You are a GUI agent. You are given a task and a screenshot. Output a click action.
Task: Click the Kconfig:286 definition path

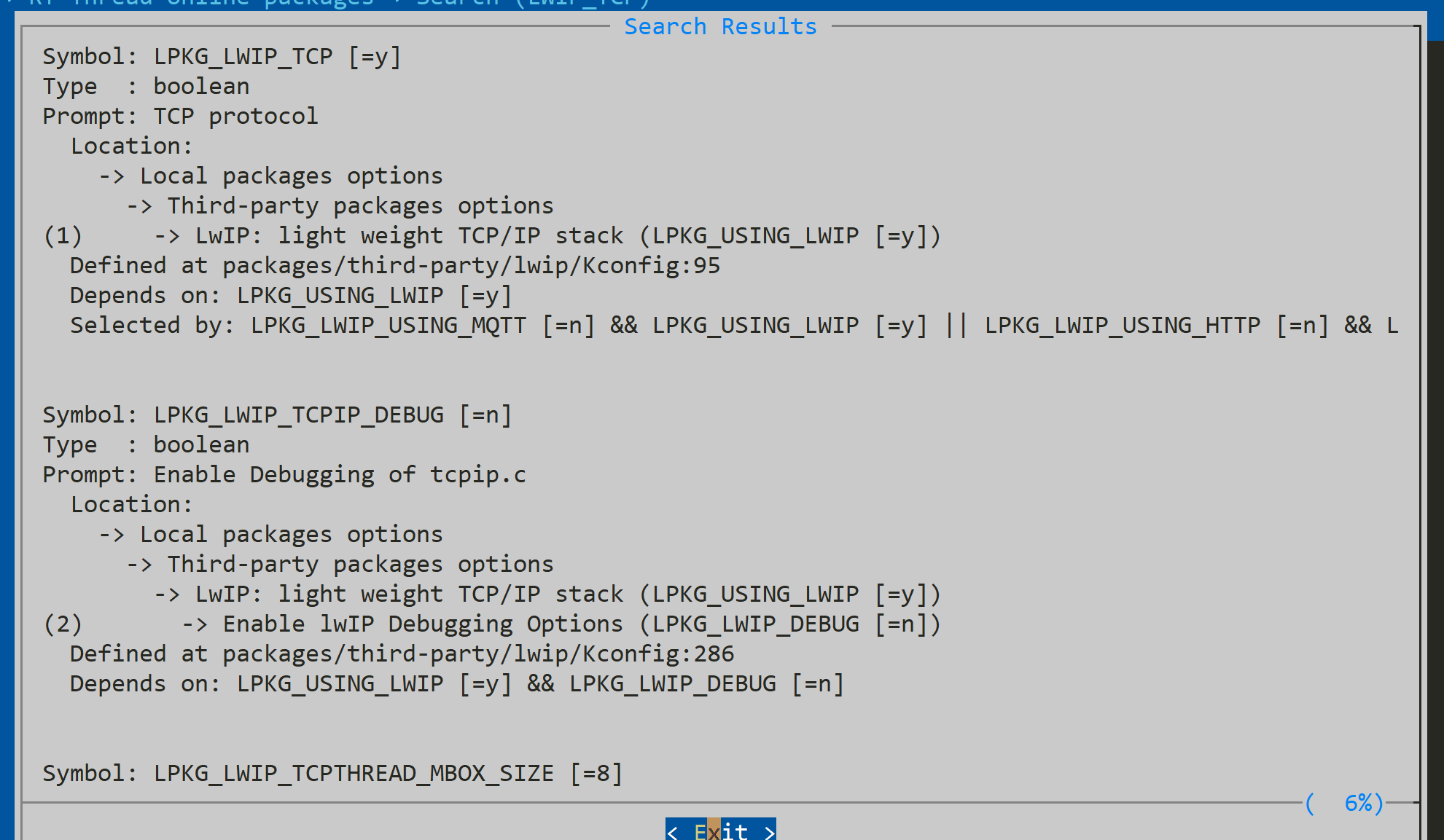(x=478, y=654)
